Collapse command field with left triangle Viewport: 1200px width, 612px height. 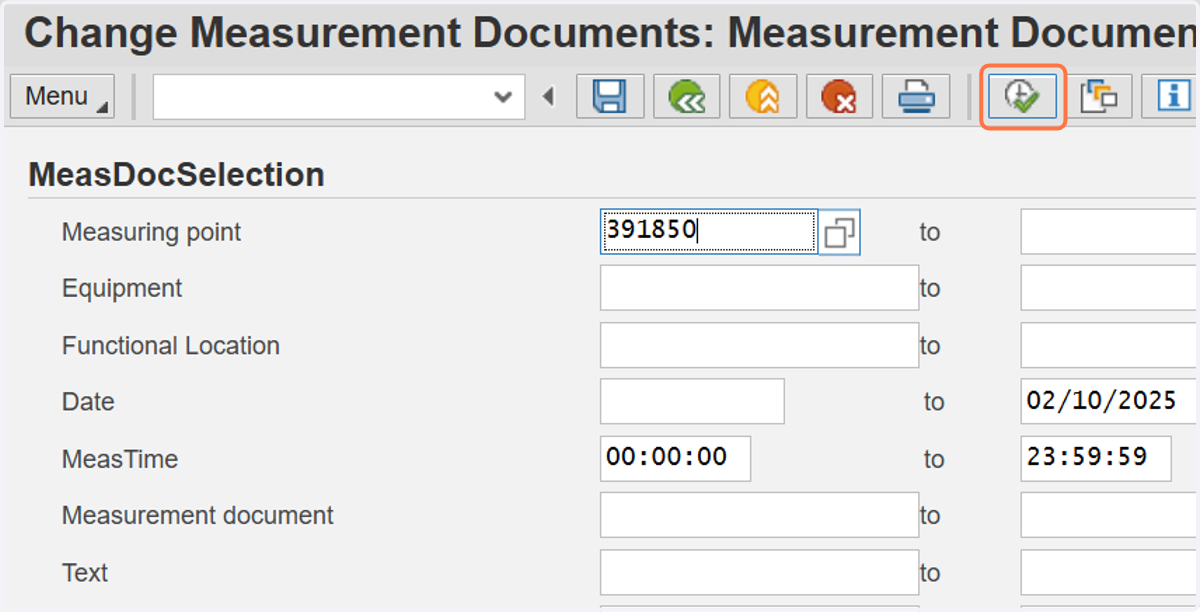tap(548, 97)
